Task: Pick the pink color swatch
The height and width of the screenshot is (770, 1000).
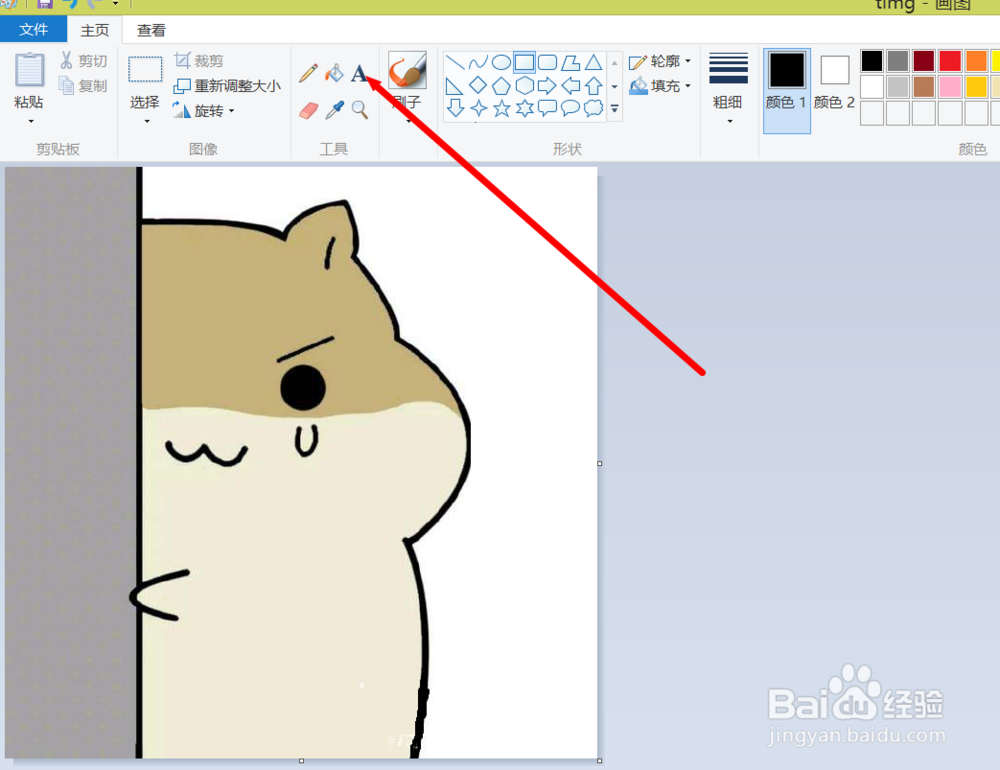Action: pos(950,87)
